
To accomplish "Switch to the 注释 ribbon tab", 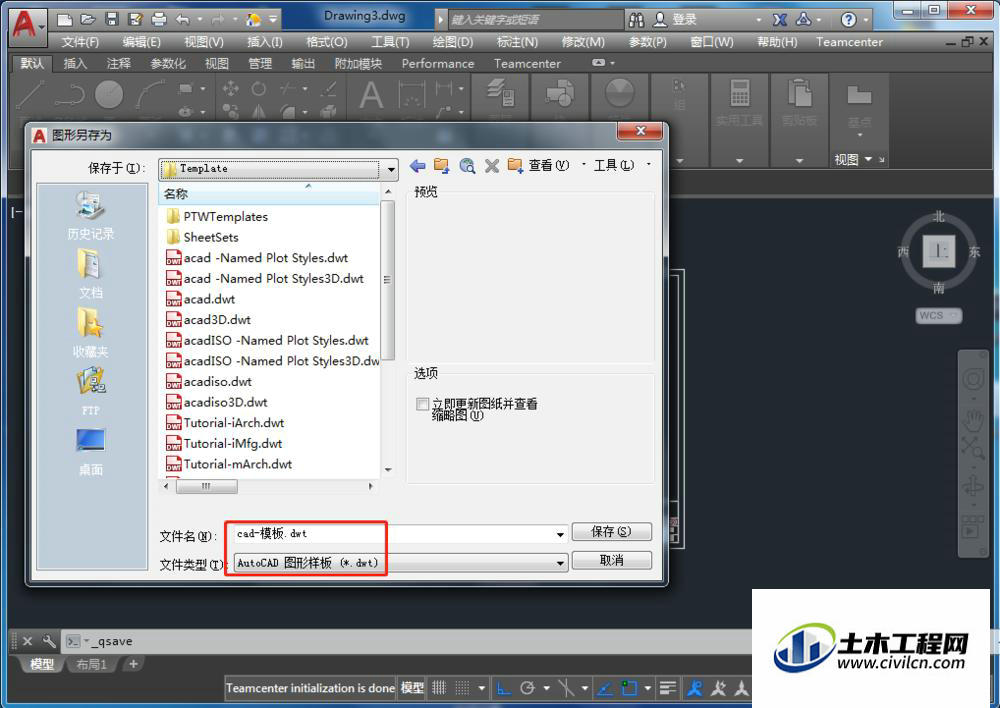I will tap(119, 64).
